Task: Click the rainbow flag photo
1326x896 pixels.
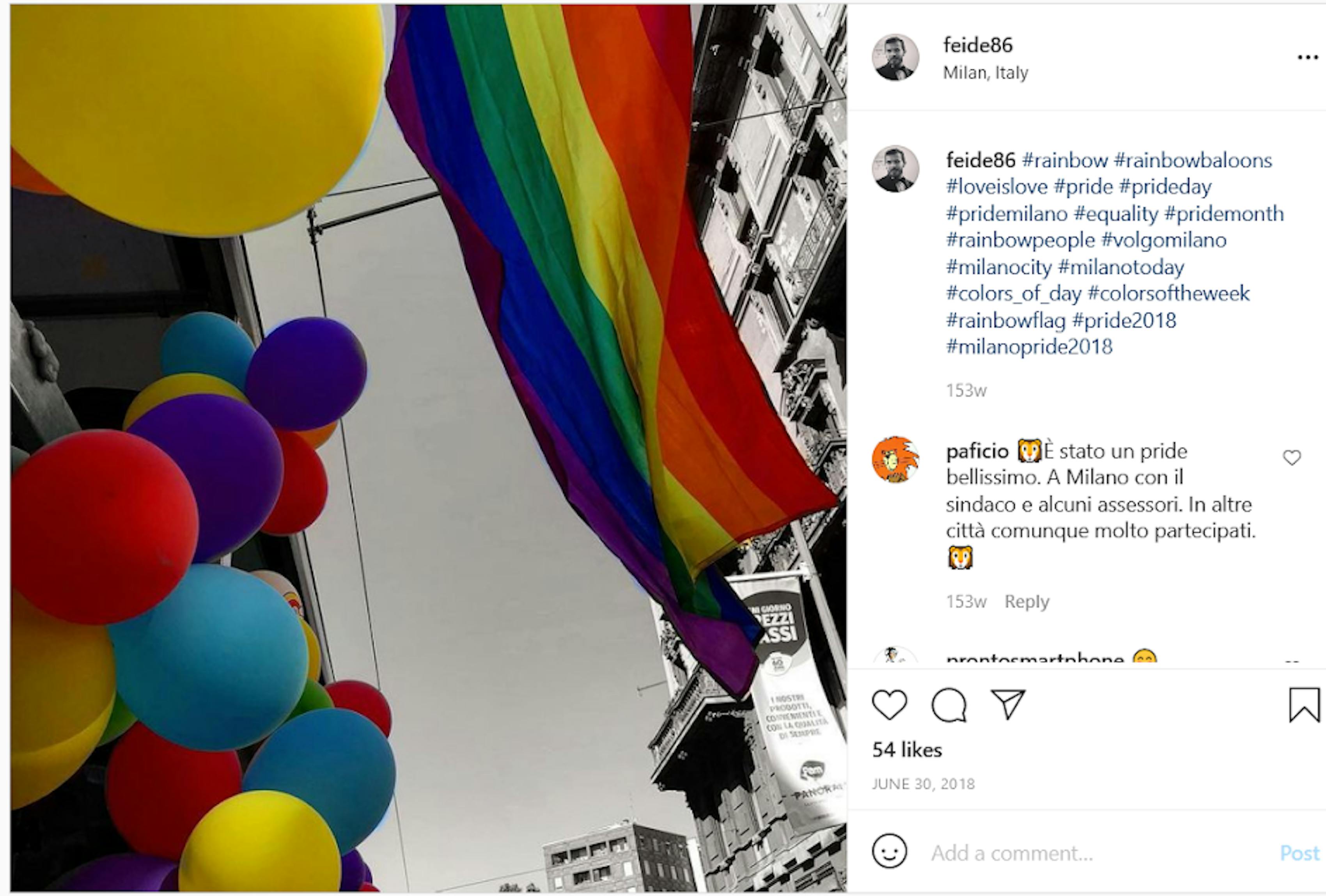Action: coord(429,448)
